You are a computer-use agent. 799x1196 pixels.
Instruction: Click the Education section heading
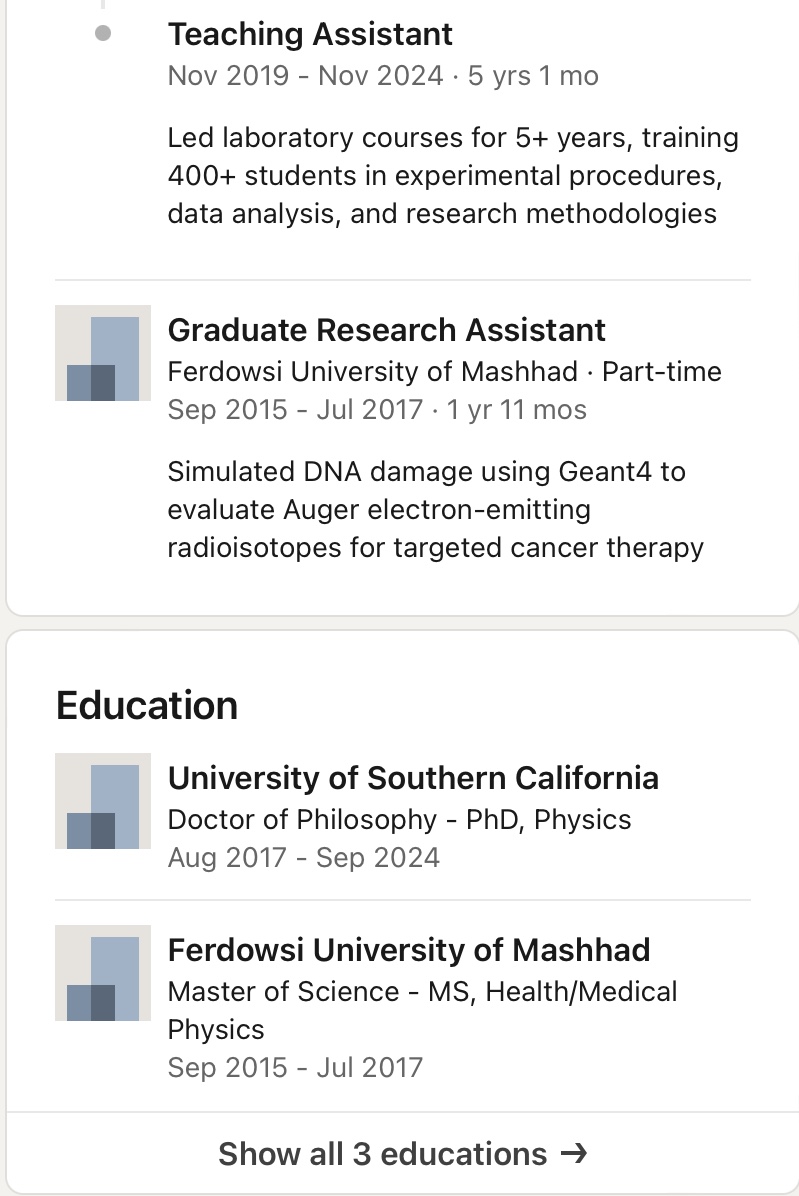pos(147,705)
